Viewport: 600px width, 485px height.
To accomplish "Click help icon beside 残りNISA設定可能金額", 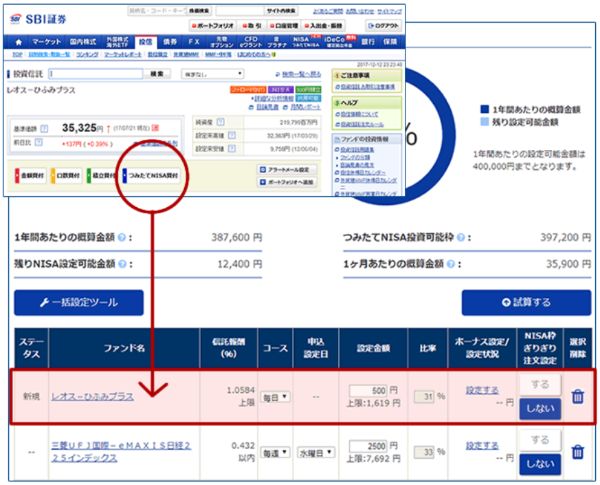I will tap(122, 264).
